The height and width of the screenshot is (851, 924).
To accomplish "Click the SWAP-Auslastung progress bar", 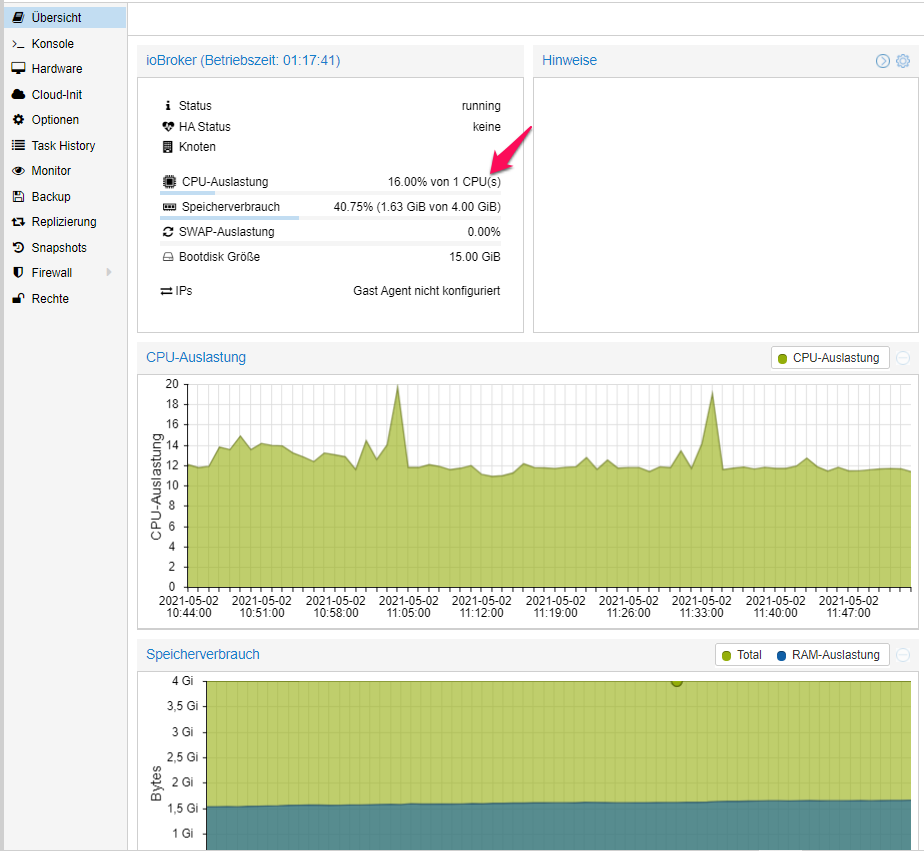I will coord(331,243).
